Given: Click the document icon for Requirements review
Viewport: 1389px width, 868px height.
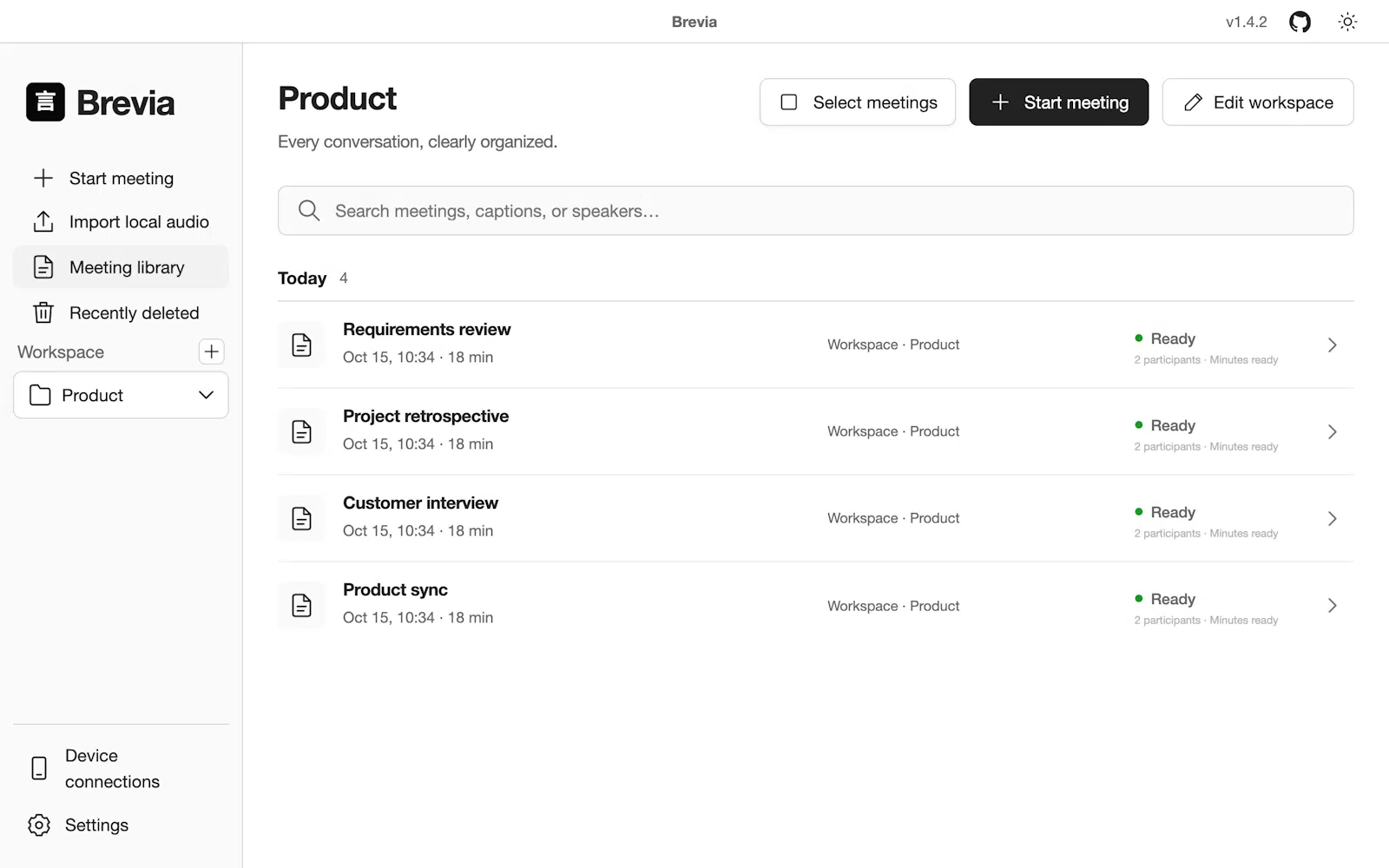Looking at the screenshot, I should tap(301, 345).
